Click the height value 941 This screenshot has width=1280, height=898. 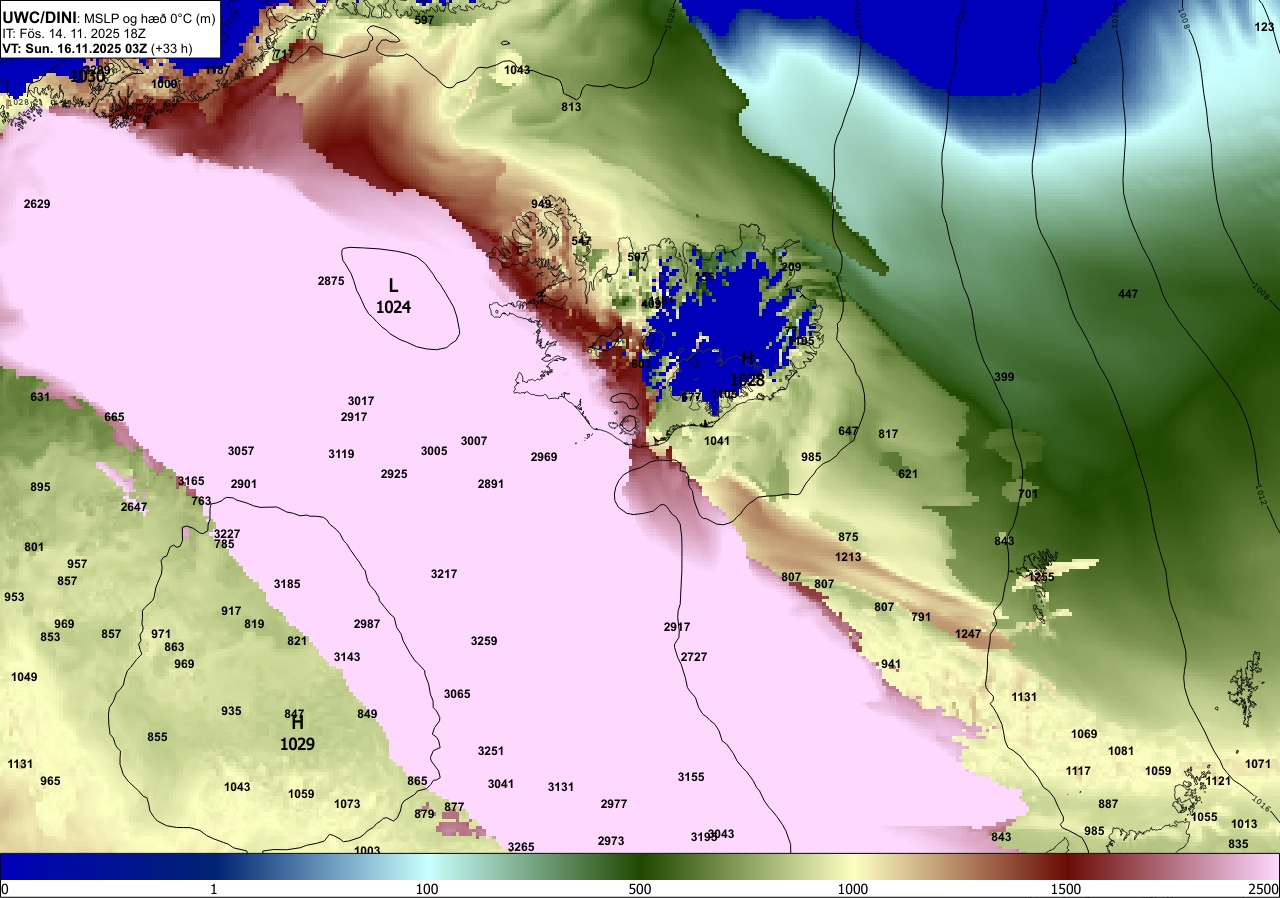point(891,664)
